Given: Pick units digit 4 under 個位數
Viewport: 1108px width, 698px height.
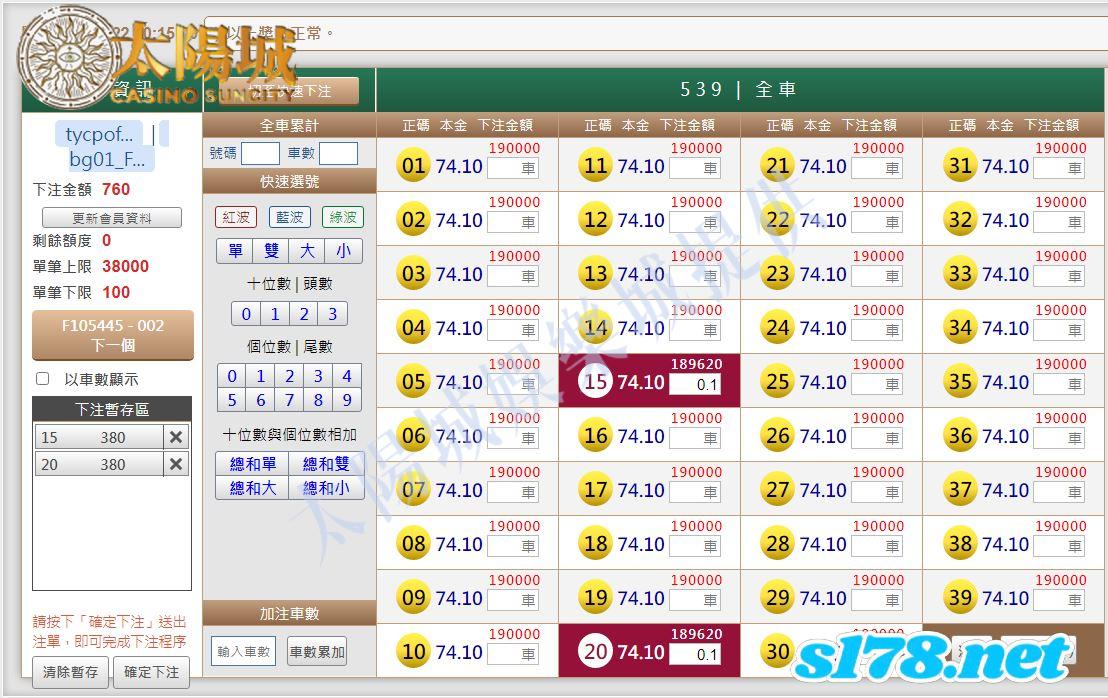Looking at the screenshot, I should 347,376.
